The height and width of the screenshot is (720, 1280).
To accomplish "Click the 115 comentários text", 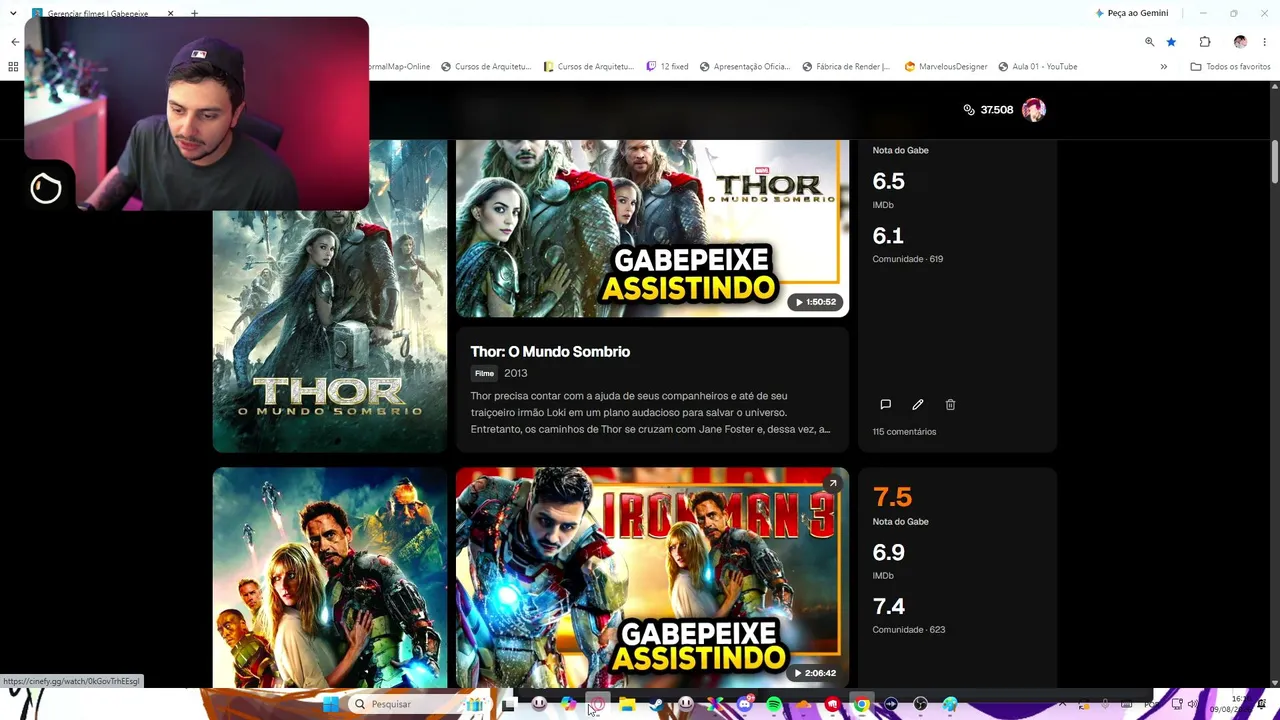I will pyautogui.click(x=904, y=432).
